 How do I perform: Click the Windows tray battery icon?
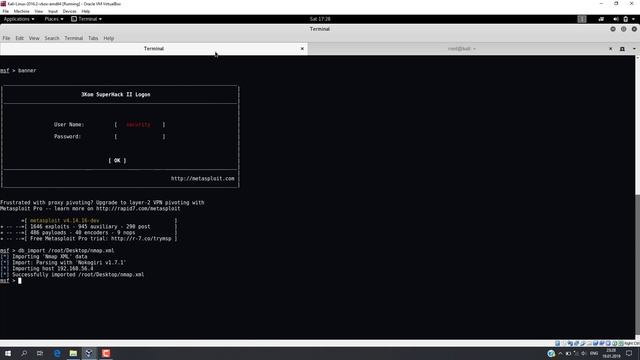(568, 353)
